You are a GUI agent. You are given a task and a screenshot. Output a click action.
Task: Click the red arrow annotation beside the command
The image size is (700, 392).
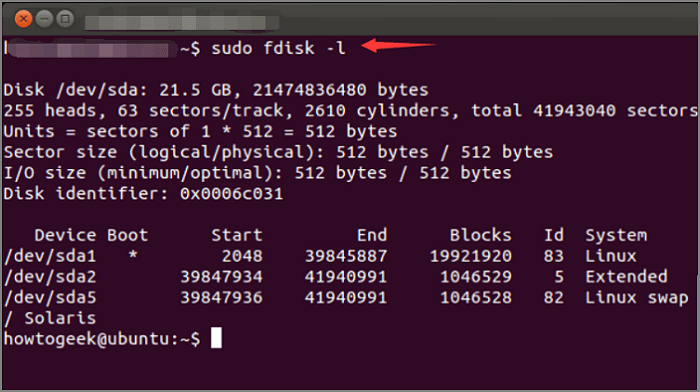398,45
